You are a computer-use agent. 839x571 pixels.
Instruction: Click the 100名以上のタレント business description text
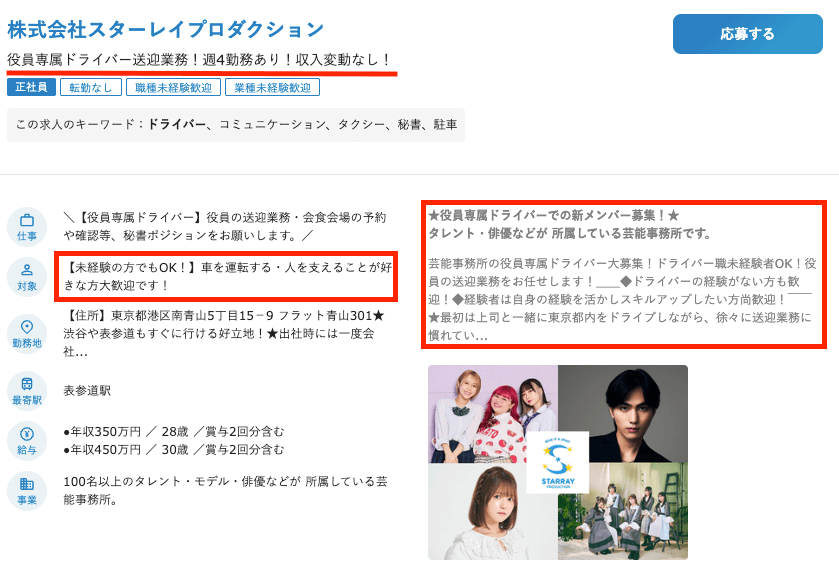coord(225,490)
